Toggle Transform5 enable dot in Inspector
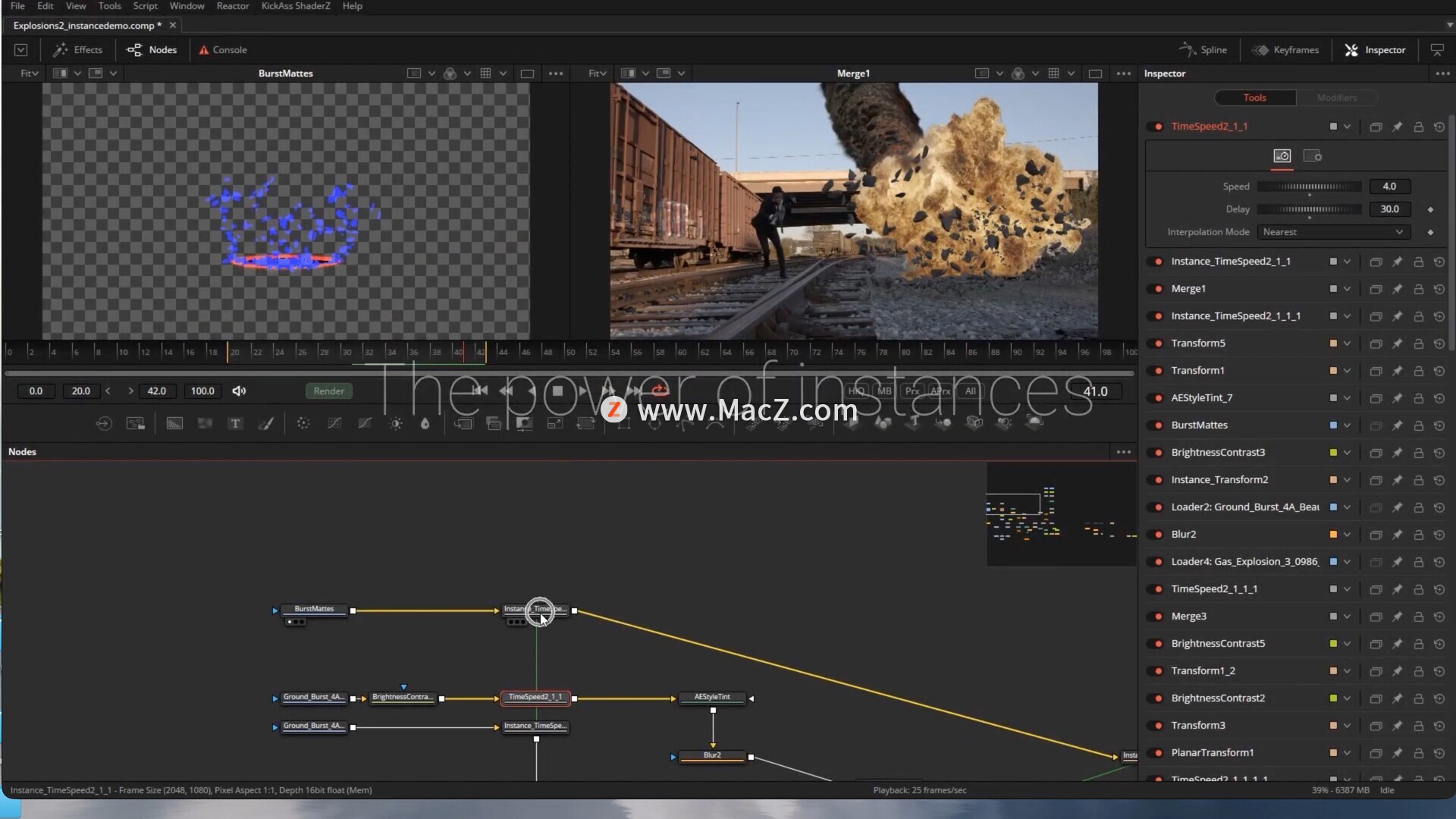The image size is (1456, 819). [x=1158, y=344]
